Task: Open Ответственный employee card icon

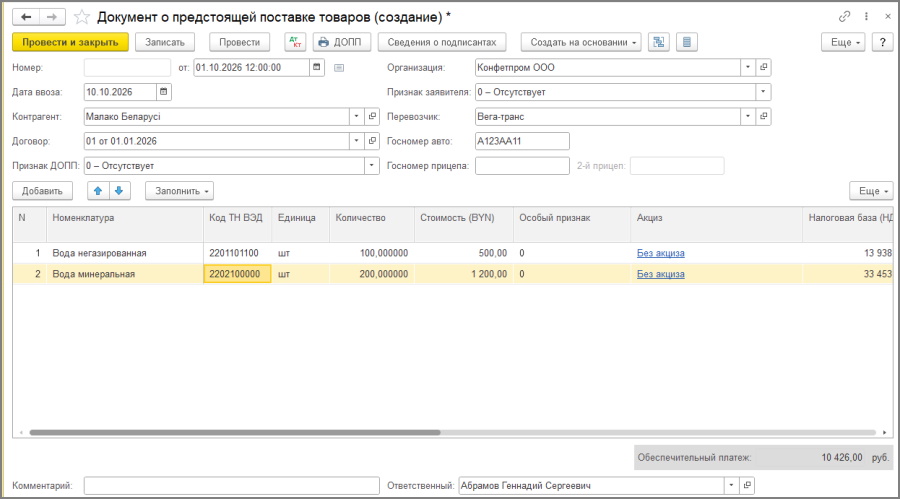Action: 747,485
